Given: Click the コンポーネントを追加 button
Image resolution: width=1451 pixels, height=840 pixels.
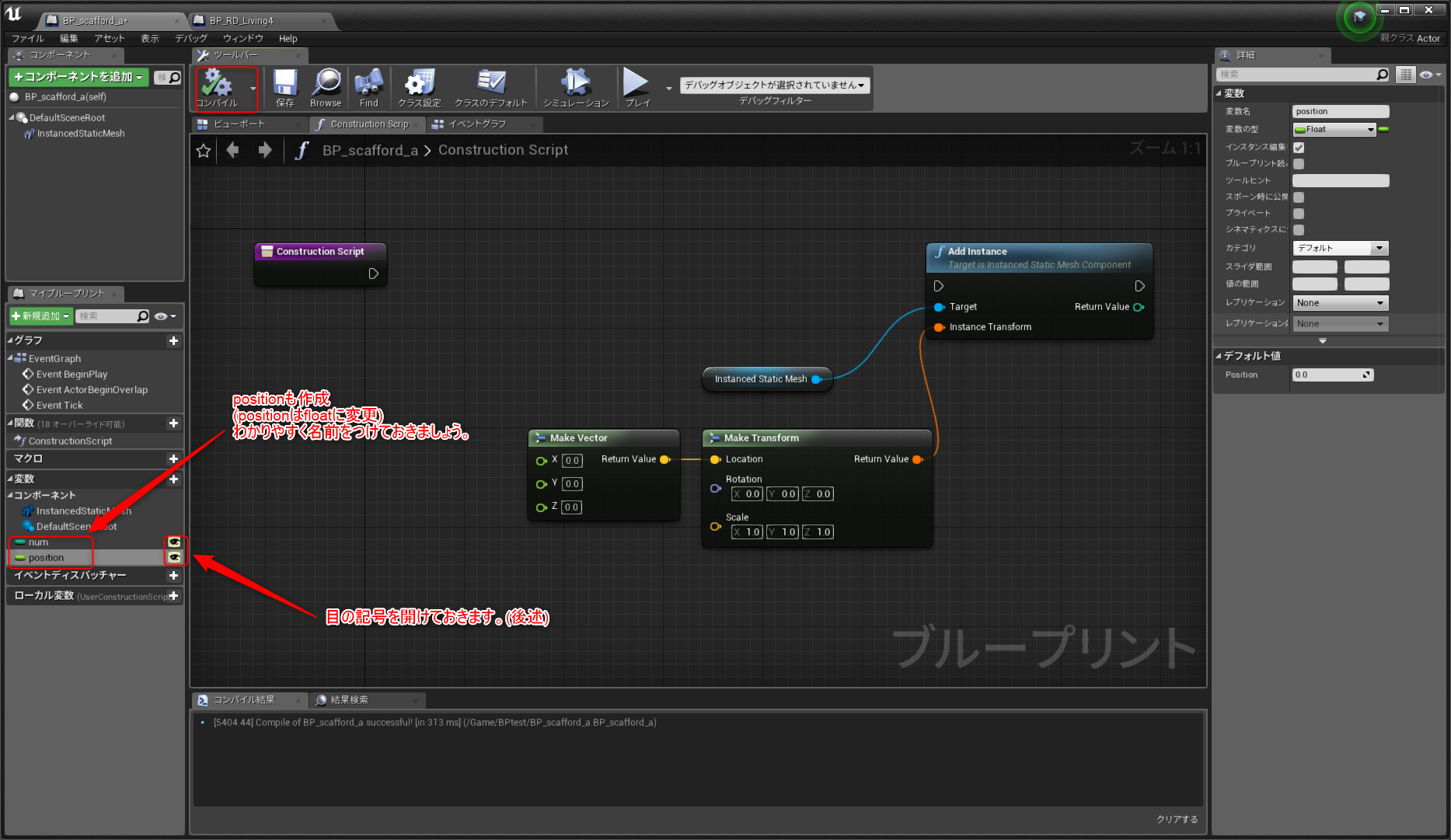Looking at the screenshot, I should coord(78,77).
